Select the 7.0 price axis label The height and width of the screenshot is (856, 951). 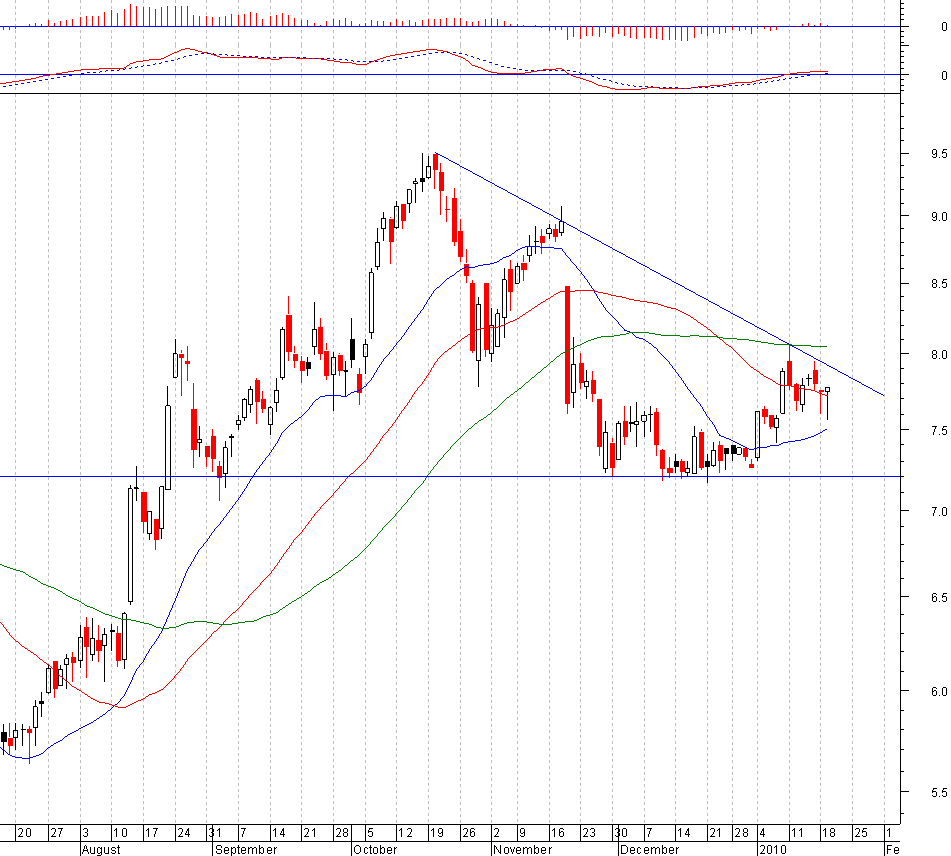pos(939,512)
